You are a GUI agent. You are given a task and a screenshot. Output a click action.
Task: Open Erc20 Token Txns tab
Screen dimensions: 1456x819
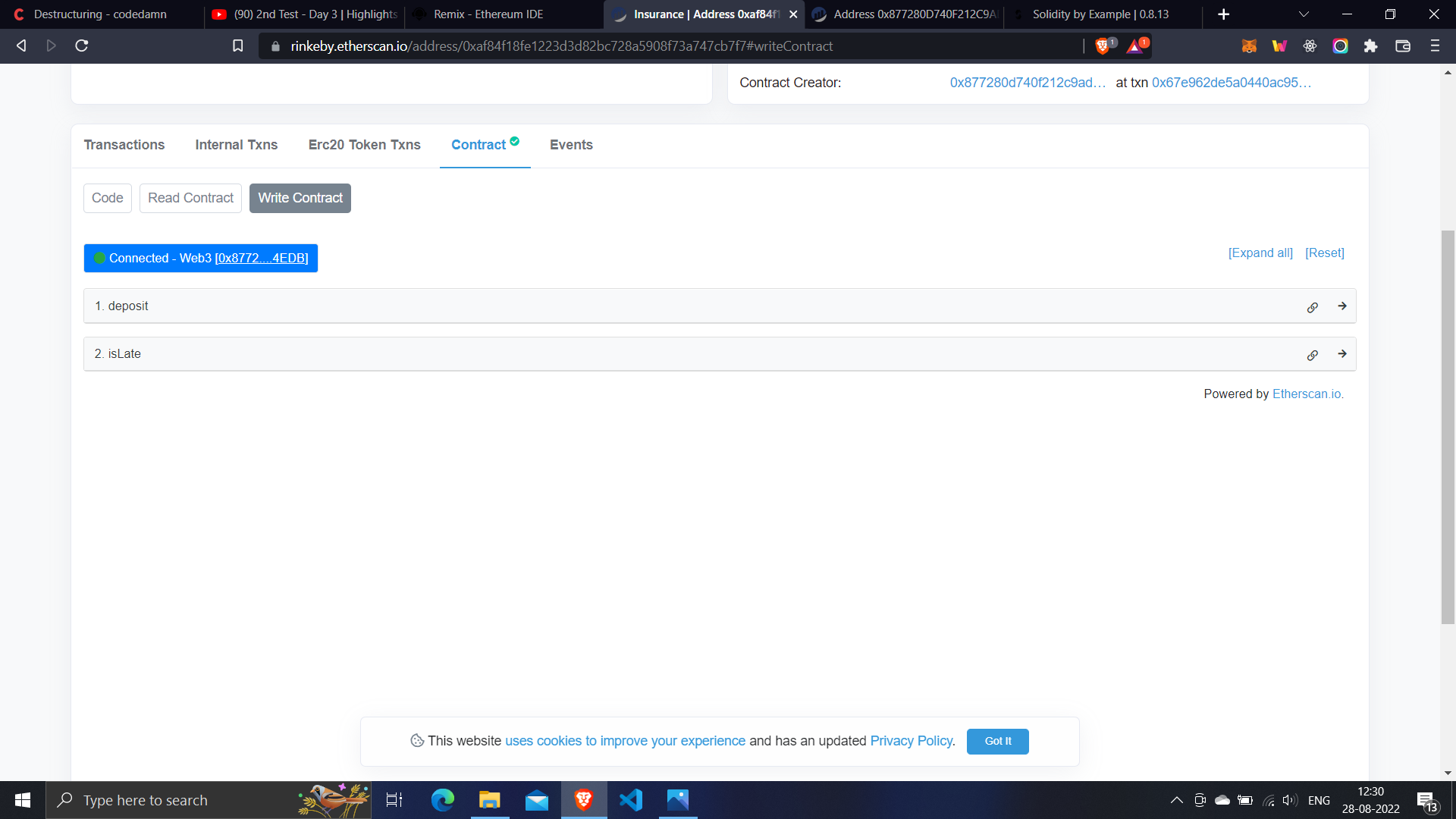click(x=365, y=145)
